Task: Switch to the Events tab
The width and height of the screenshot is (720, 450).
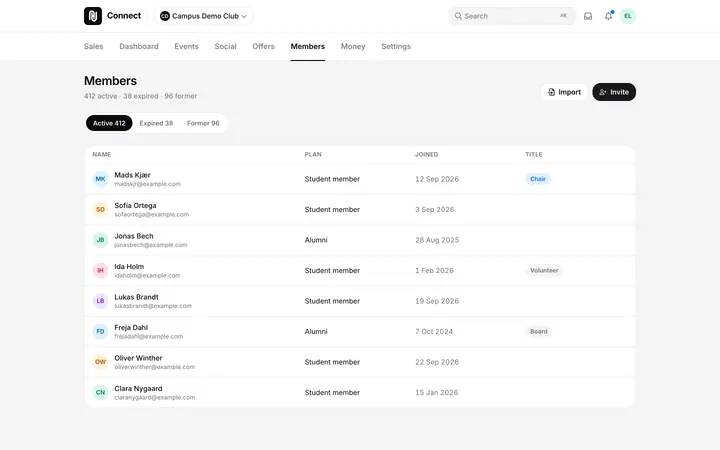Action: (186, 46)
